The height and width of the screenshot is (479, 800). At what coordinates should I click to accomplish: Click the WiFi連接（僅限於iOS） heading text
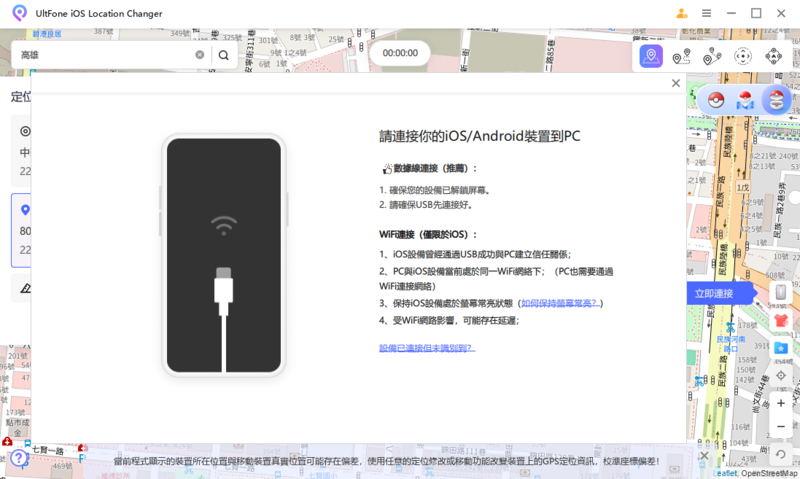[428, 235]
